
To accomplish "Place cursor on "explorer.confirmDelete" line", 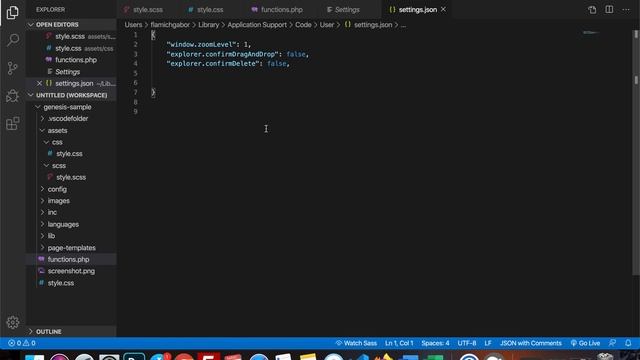I will (228, 64).
